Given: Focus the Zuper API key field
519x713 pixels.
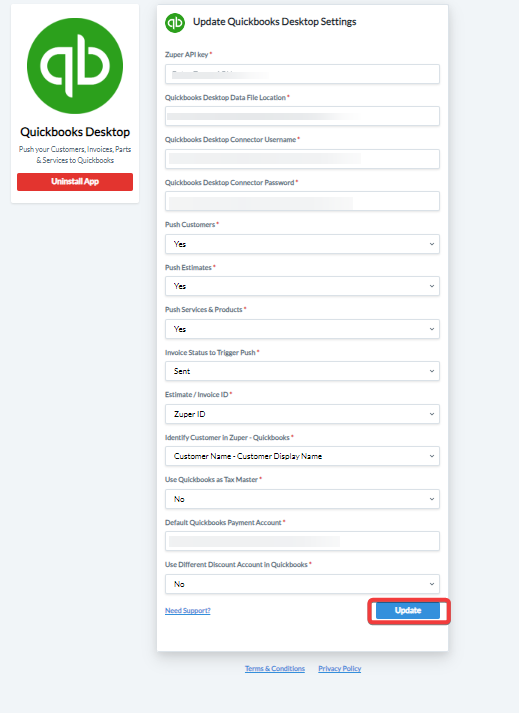Looking at the screenshot, I should [302, 74].
